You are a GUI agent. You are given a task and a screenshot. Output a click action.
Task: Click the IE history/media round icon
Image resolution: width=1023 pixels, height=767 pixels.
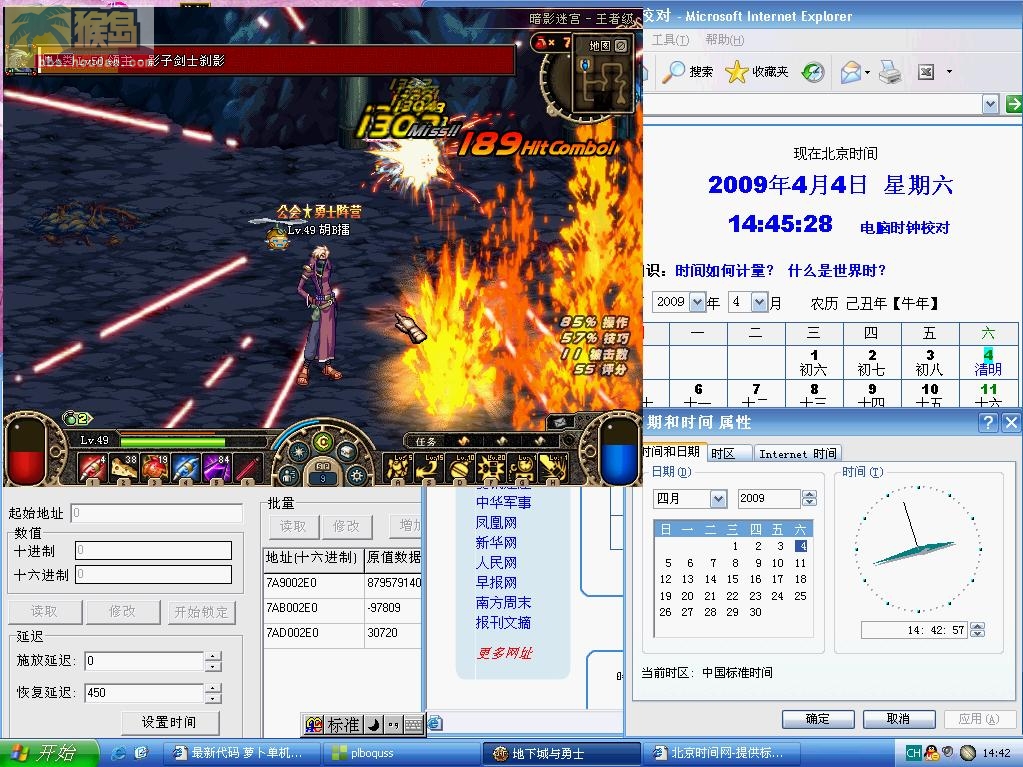[x=813, y=72]
